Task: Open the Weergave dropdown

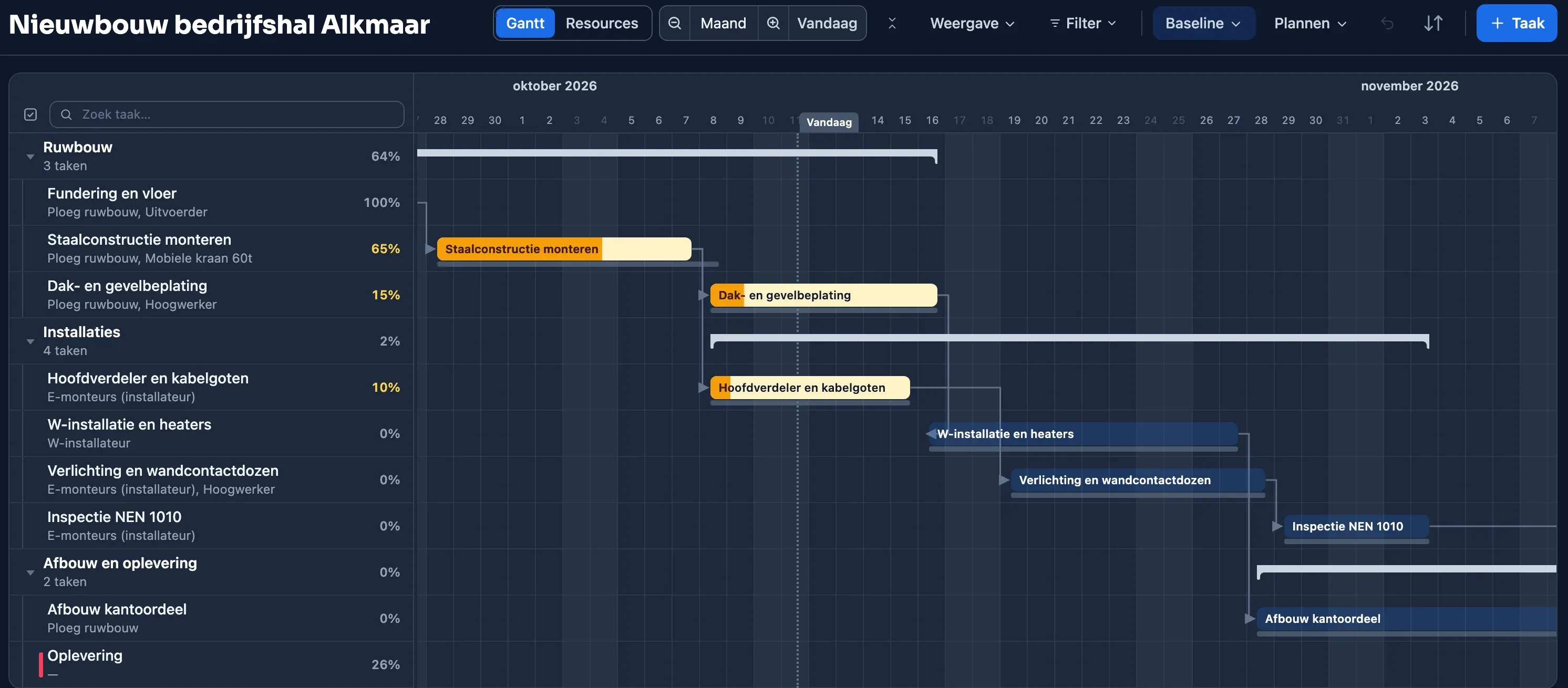Action: [972, 23]
